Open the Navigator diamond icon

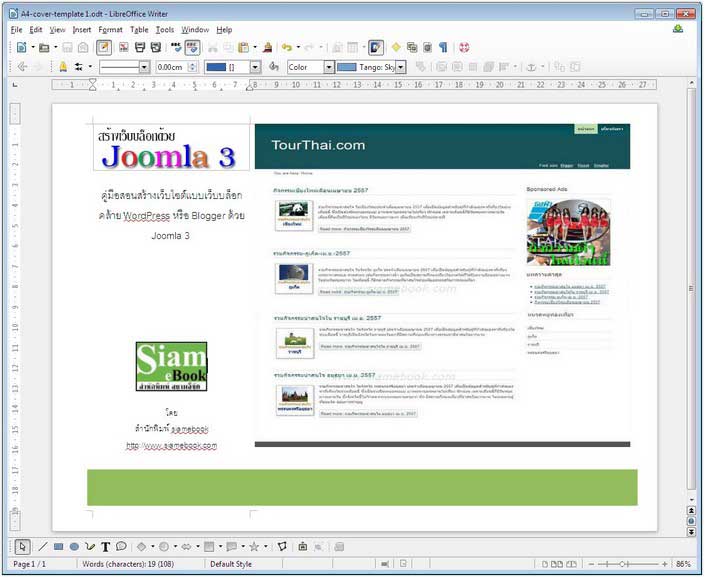[396, 47]
